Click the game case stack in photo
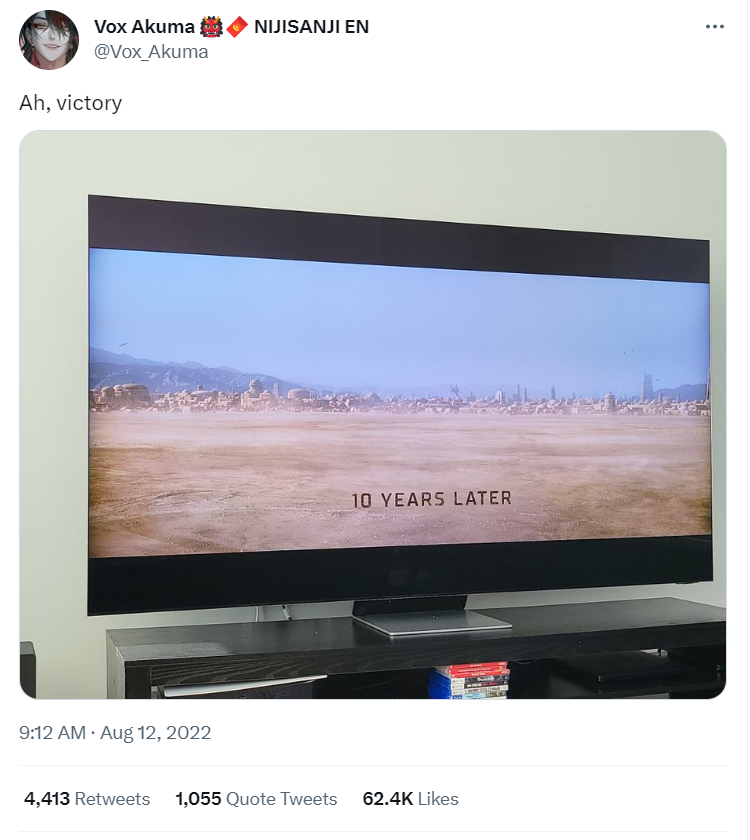750x840 pixels. [470, 680]
